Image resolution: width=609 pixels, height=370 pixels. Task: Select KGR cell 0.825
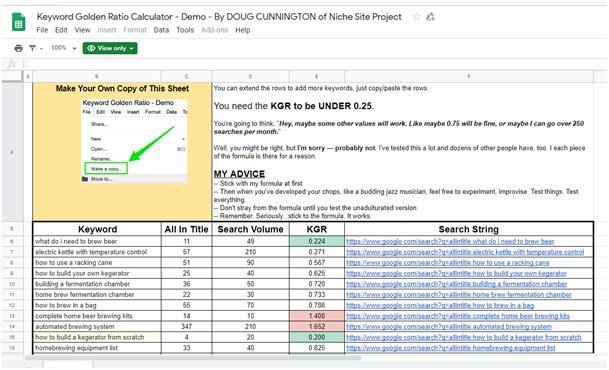(x=317, y=348)
